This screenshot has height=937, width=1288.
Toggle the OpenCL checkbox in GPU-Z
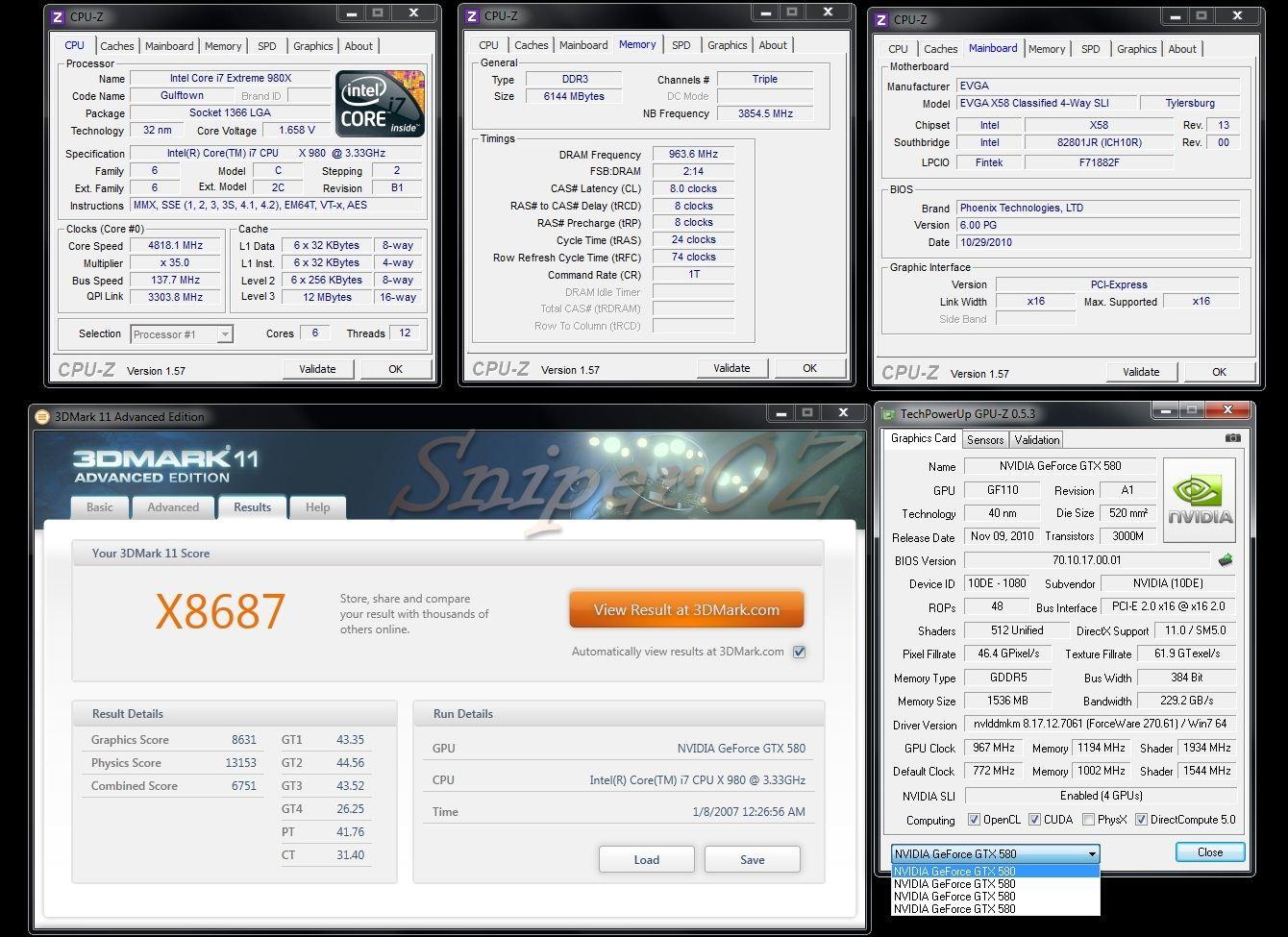974,820
